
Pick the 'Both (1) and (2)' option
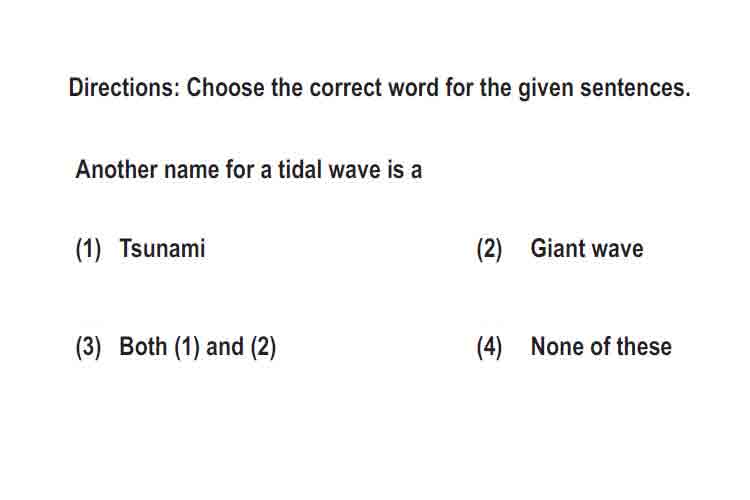(x=198, y=346)
